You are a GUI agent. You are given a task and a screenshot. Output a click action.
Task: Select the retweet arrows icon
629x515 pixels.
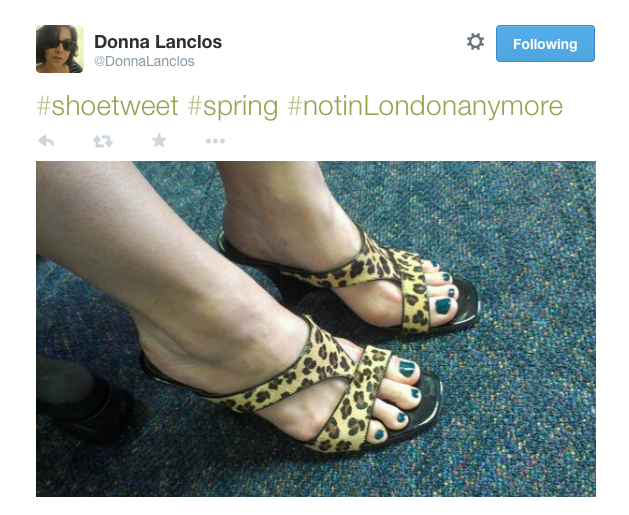[103, 141]
